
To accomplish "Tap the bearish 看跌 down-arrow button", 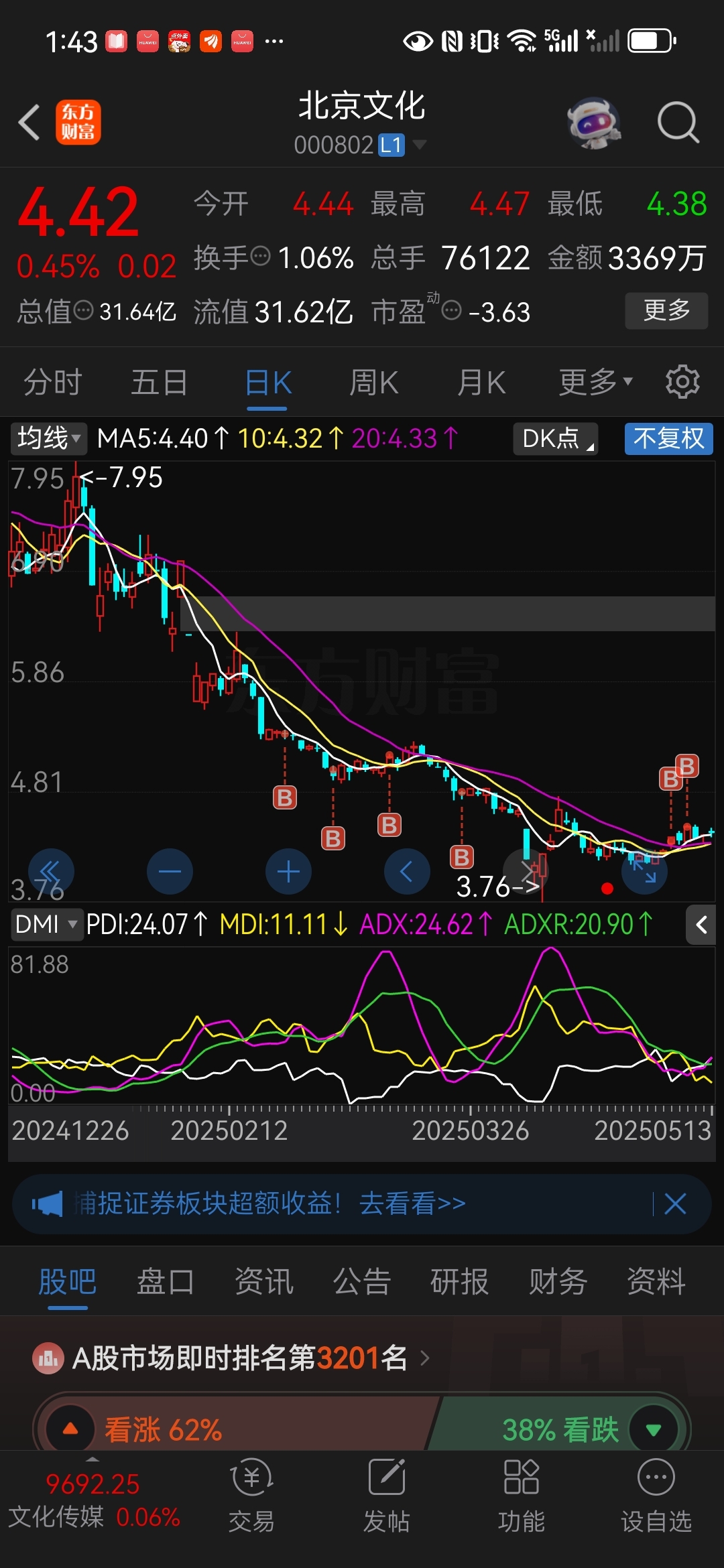I will coord(654,1429).
